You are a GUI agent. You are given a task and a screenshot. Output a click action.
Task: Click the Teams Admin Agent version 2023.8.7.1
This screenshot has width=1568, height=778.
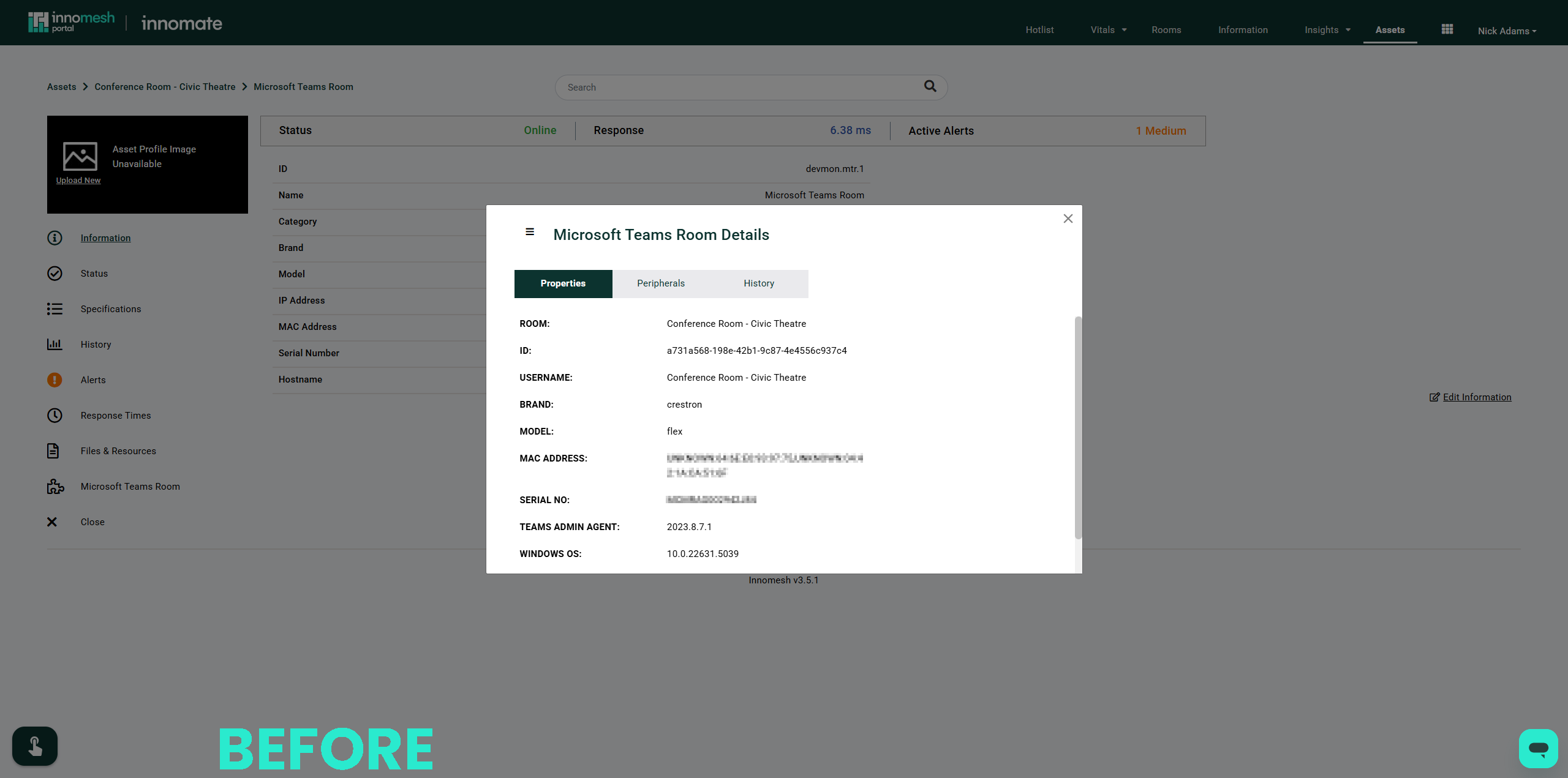coord(690,527)
